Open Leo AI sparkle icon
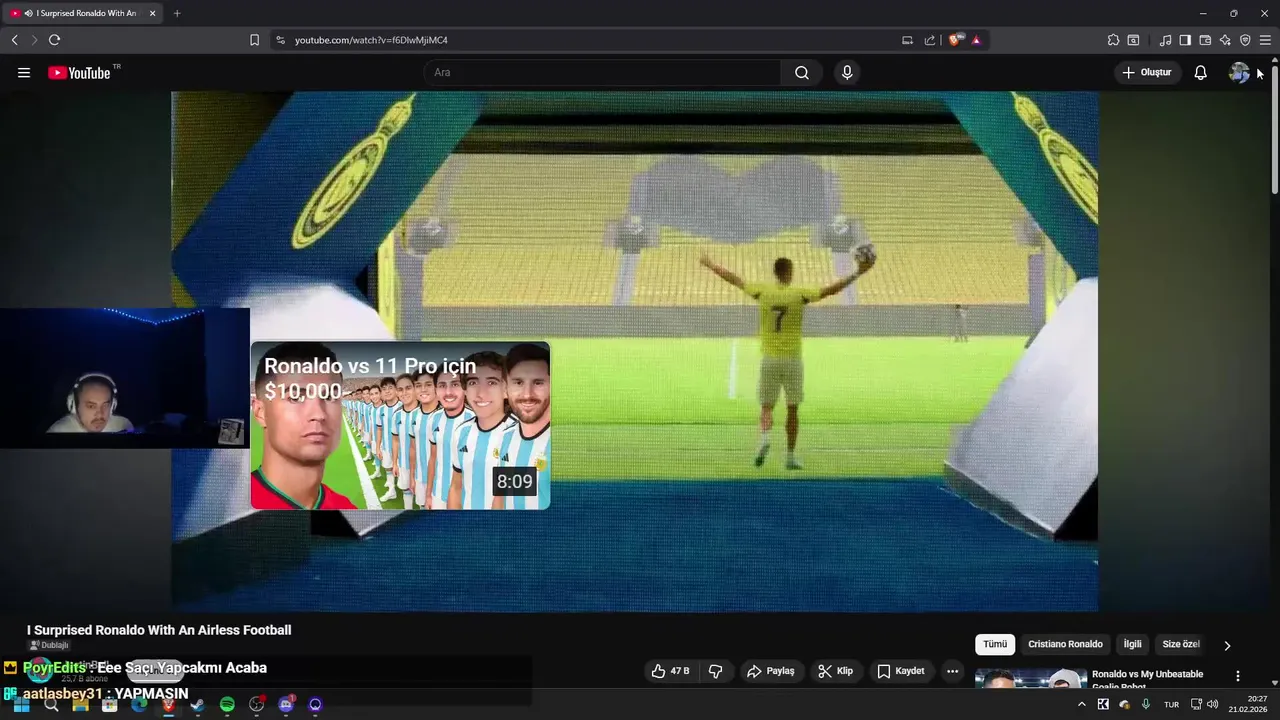Screen dimensions: 1280x720 click(x=1225, y=40)
